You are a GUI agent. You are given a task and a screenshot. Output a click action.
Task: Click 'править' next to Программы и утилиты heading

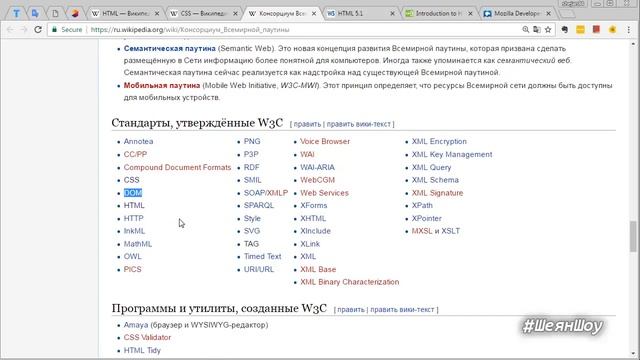(351, 310)
